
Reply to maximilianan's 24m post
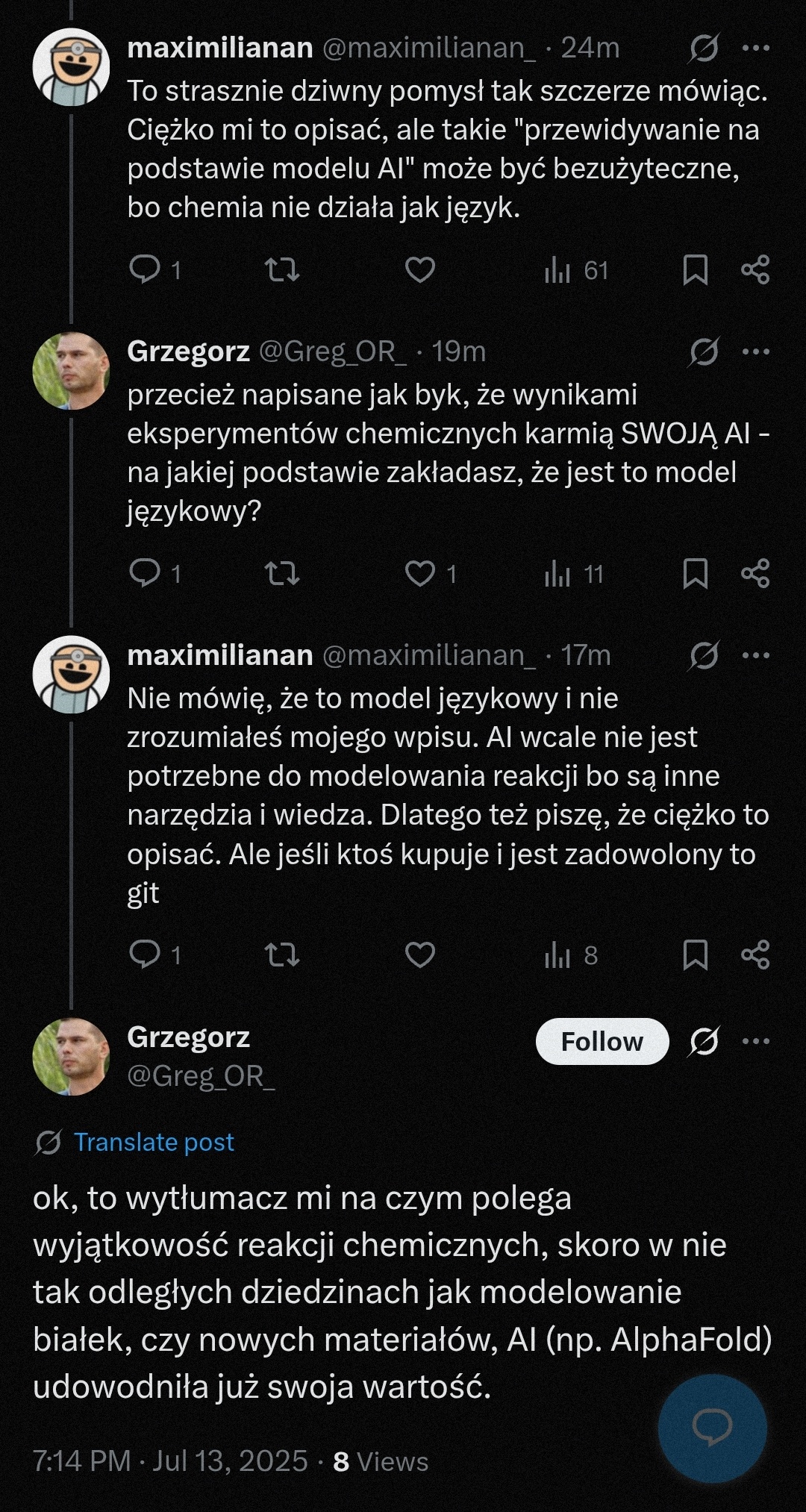(145, 269)
